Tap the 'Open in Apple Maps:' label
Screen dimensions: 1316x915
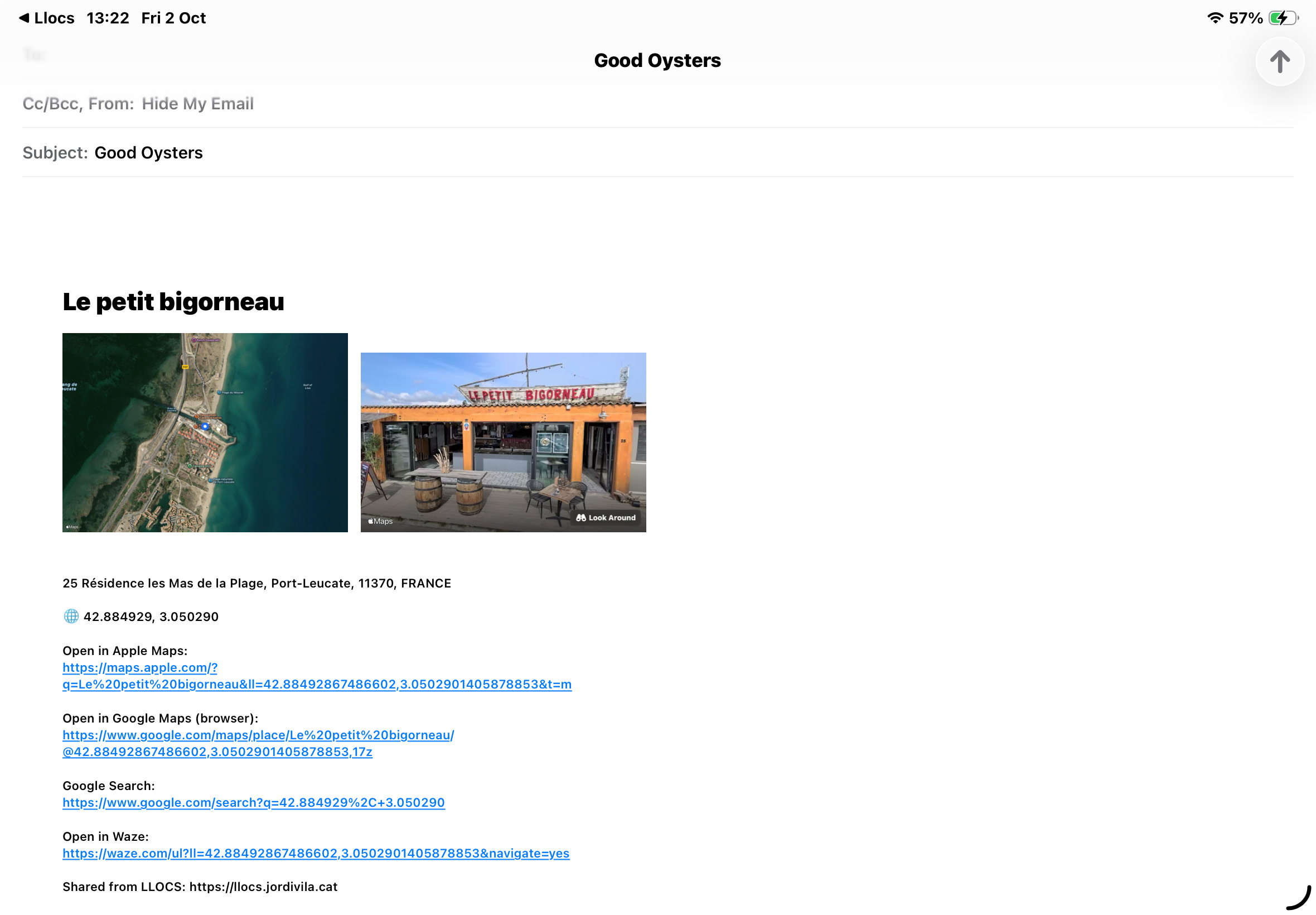pyautogui.click(x=125, y=651)
